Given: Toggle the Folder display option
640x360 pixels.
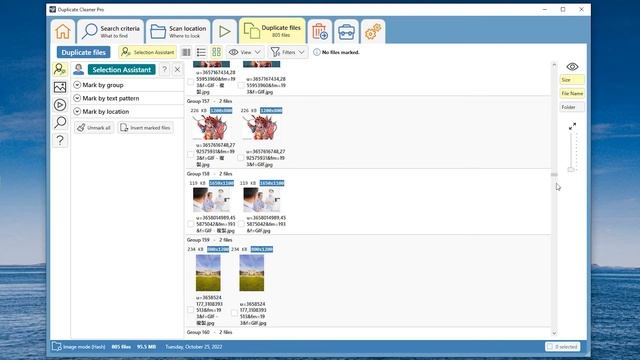Looking at the screenshot, I should (572, 107).
